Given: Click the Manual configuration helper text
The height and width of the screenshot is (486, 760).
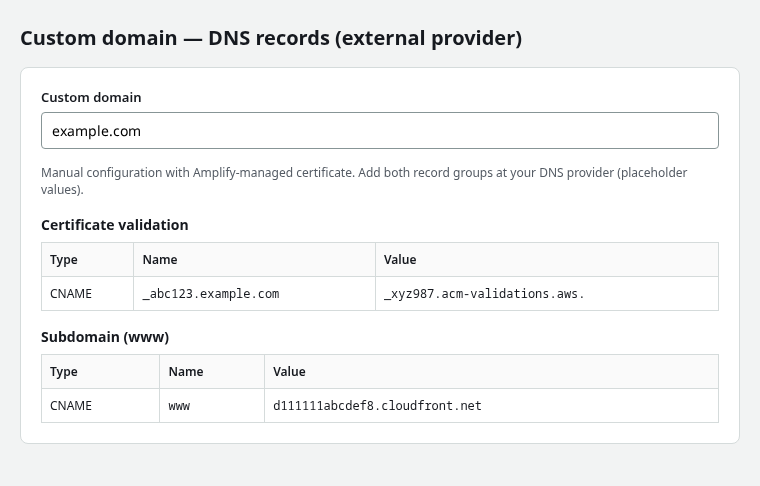Looking at the screenshot, I should tap(364, 181).
